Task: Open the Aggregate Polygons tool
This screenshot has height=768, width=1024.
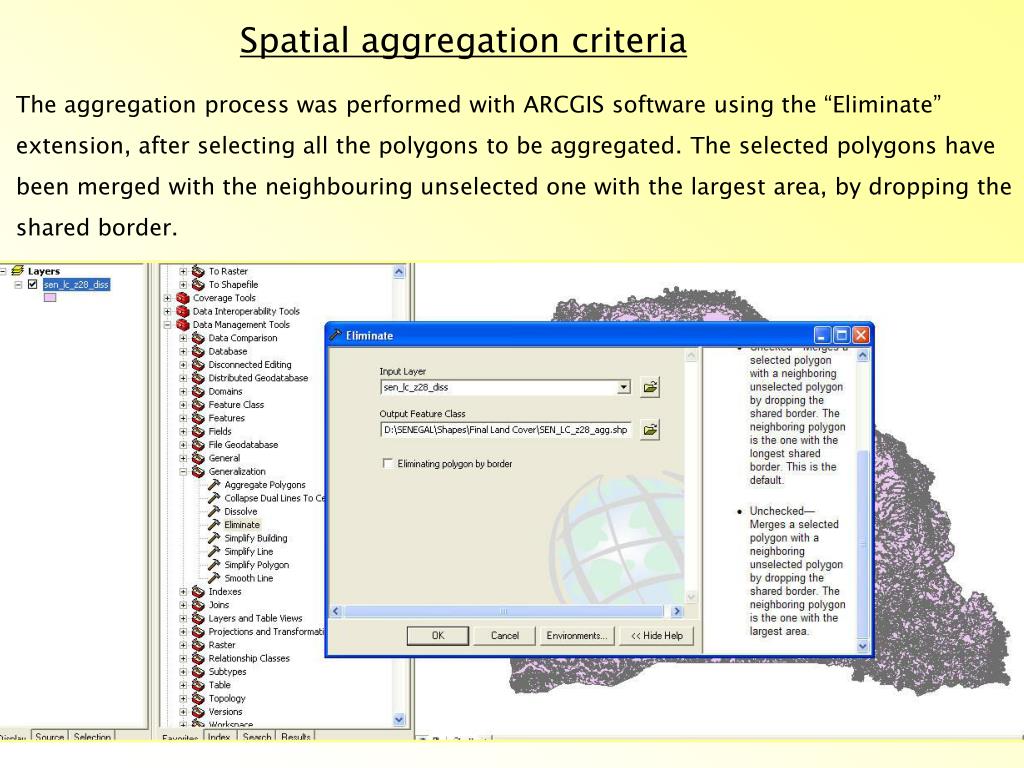Action: (264, 485)
